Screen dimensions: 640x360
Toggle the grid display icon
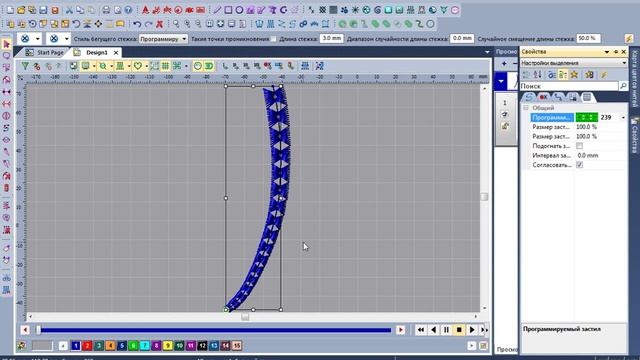(x=165, y=66)
